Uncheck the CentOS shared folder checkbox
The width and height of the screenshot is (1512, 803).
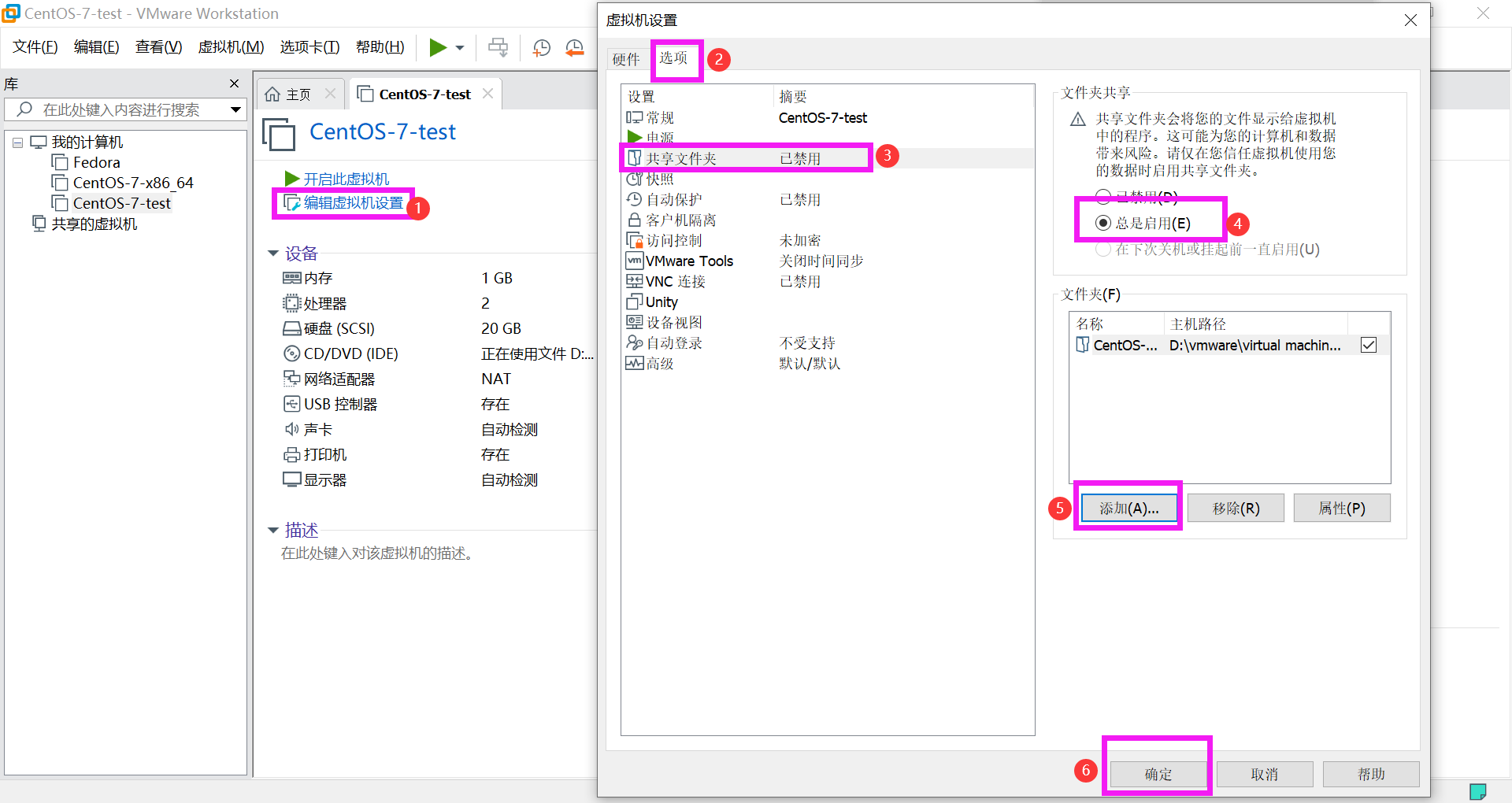coord(1369,345)
